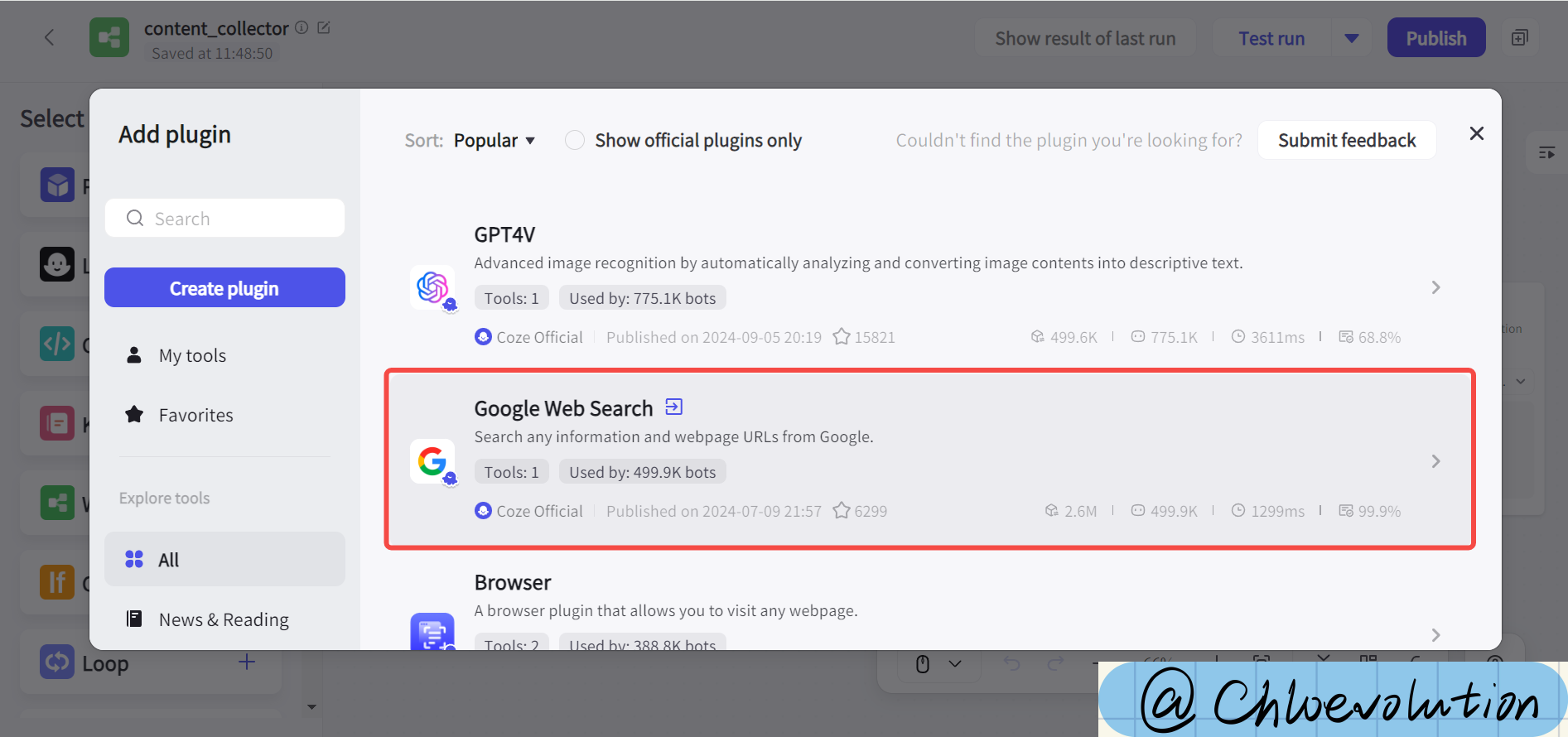Image resolution: width=1568 pixels, height=737 pixels.
Task: Click the Favorites star icon in the sidebar
Action: pos(134,414)
